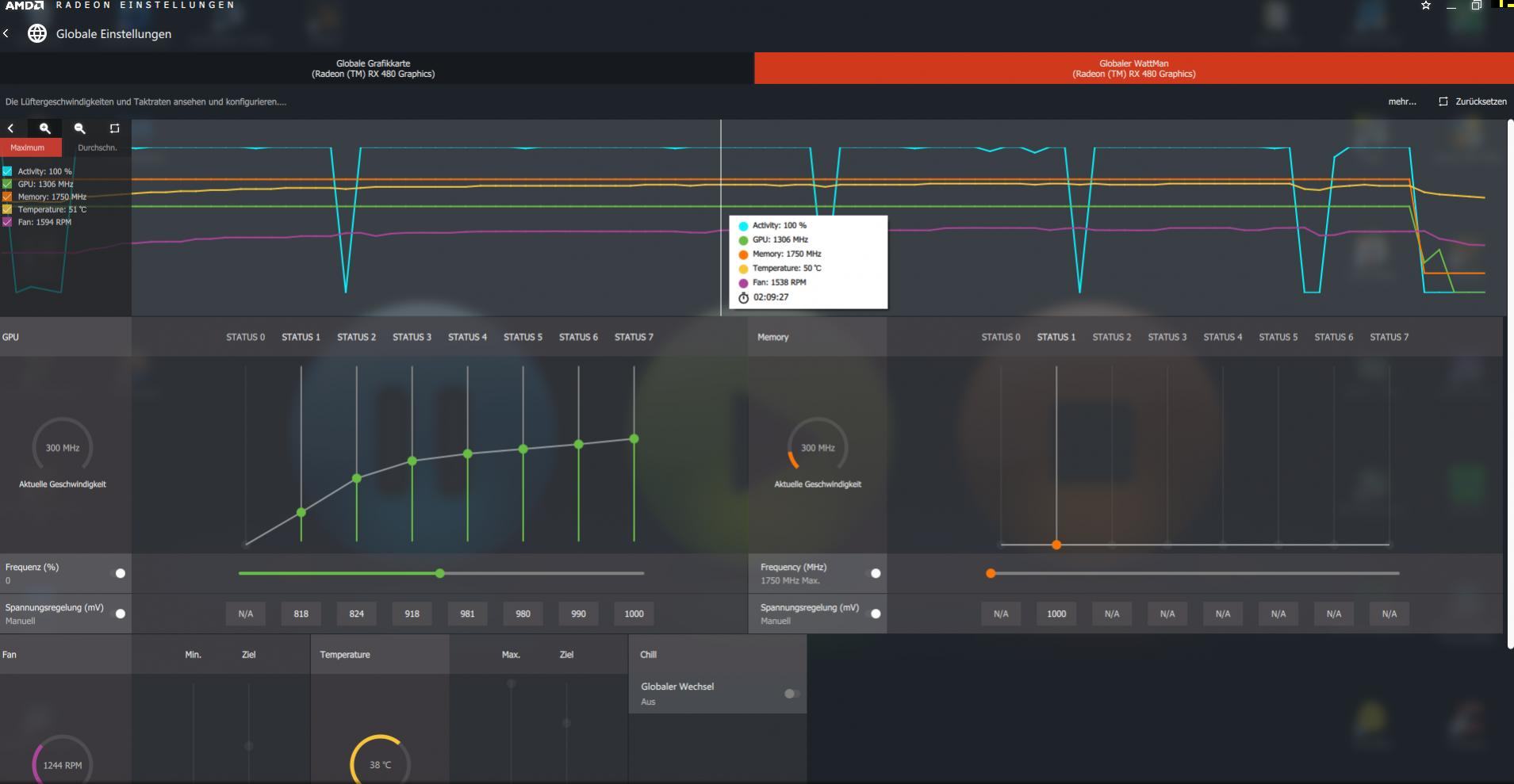Edit GPU voltage field showing 981
This screenshot has width=1514, height=784.
point(467,614)
